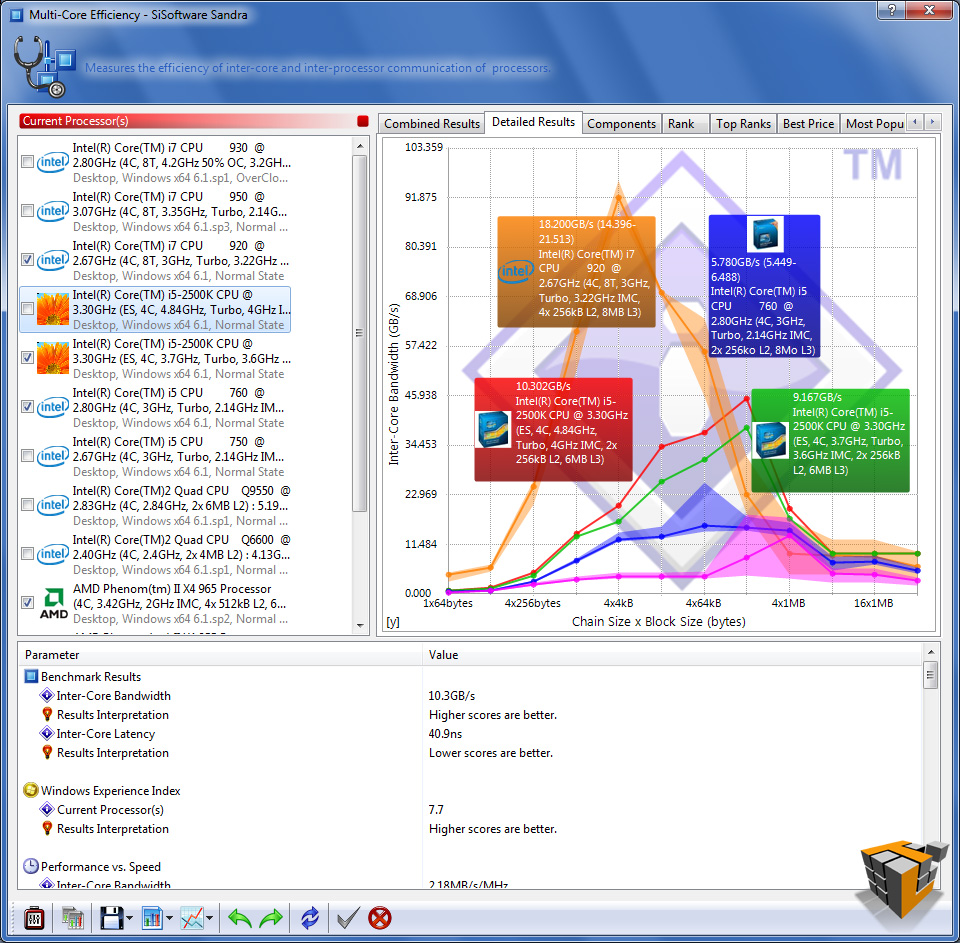This screenshot has height=943, width=960.
Task: Enable the Core 2 Quad Q9550 checkbox
Action: pyautogui.click(x=28, y=505)
